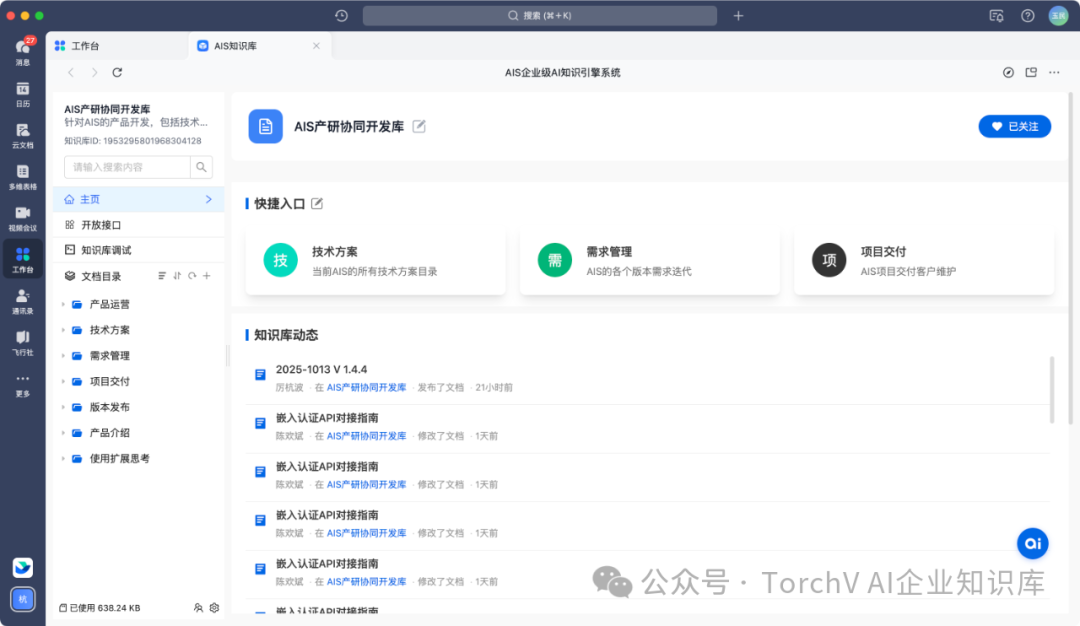Screen dimensions: 1080x626
Task: Open 多维表格 in the left sidebar
Action: coord(23,177)
